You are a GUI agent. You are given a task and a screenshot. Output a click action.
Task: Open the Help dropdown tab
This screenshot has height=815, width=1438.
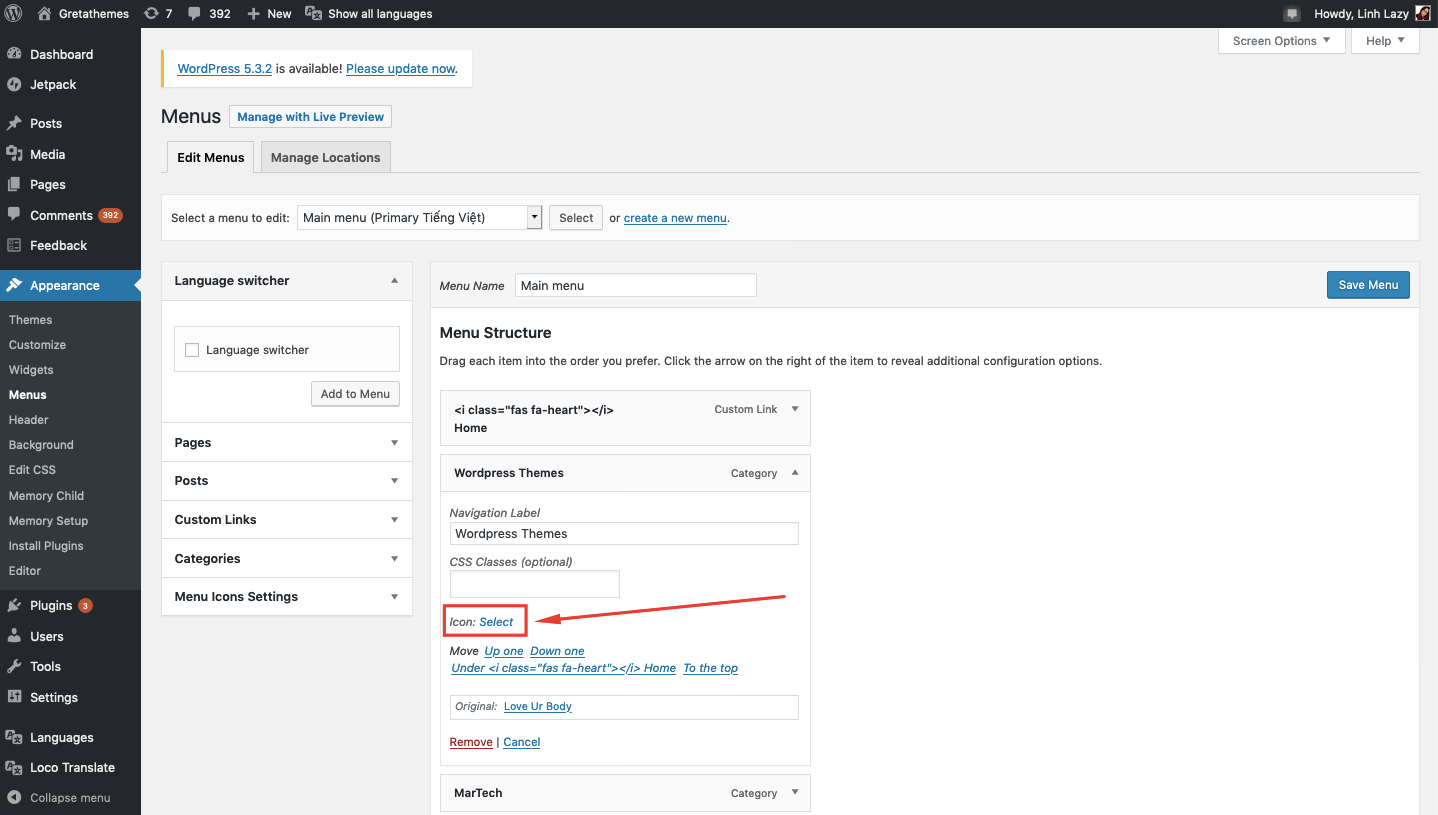(1385, 41)
